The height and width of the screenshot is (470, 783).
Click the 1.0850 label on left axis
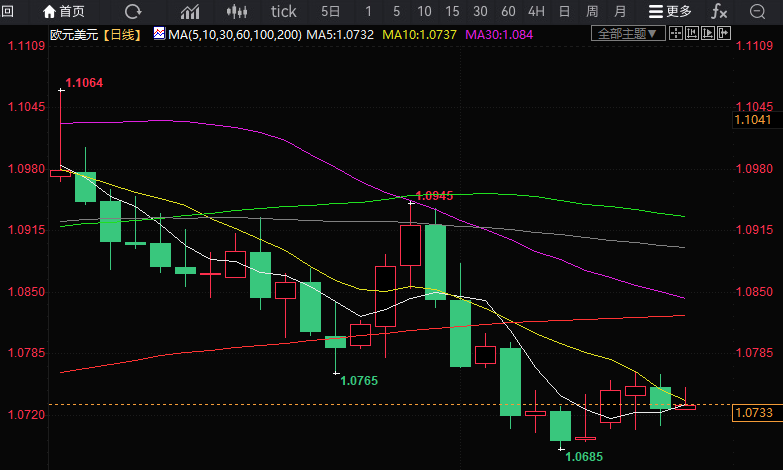click(26, 292)
